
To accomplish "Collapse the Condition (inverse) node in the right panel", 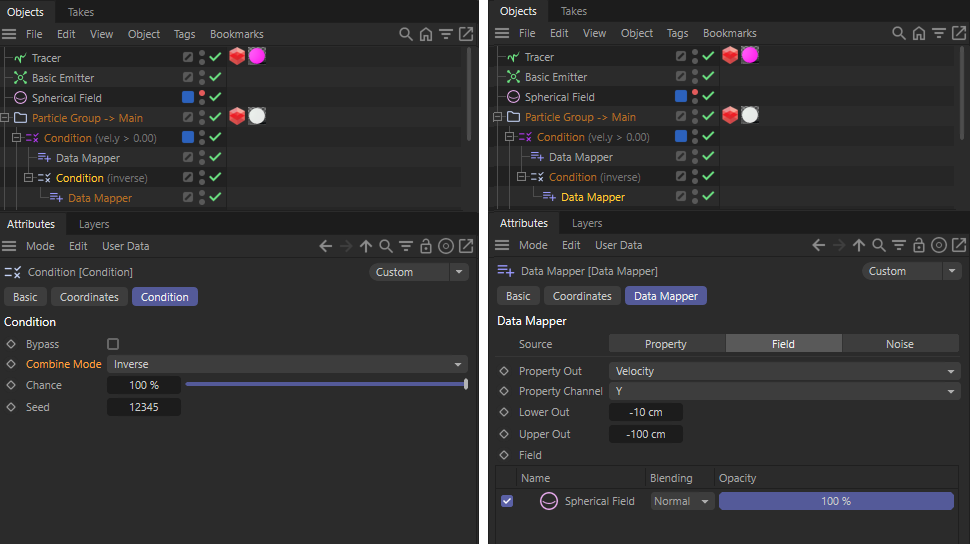I will coord(521,177).
